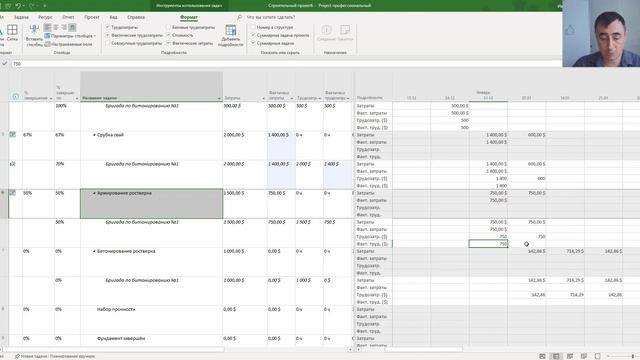
Task: Toggle Суммарная задача проекта checkbox
Action: pyautogui.click(x=253, y=35)
